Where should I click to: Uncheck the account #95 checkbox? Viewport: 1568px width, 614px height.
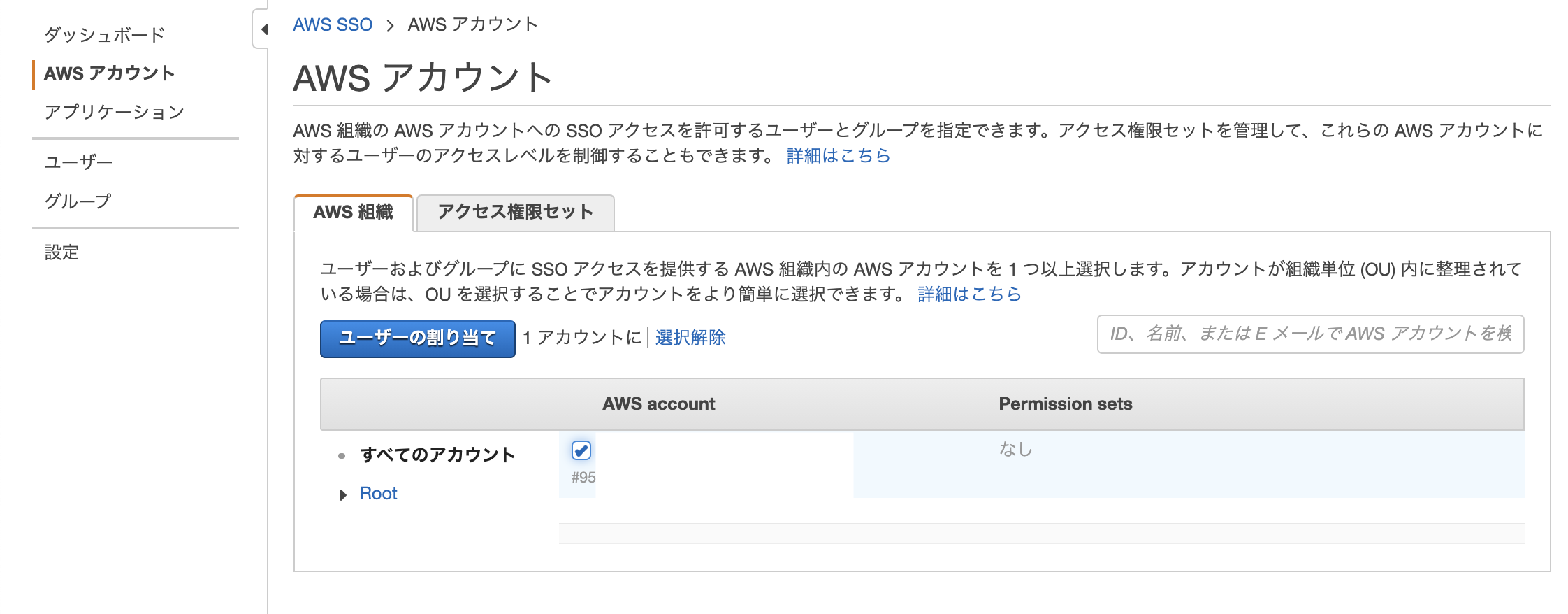(581, 450)
